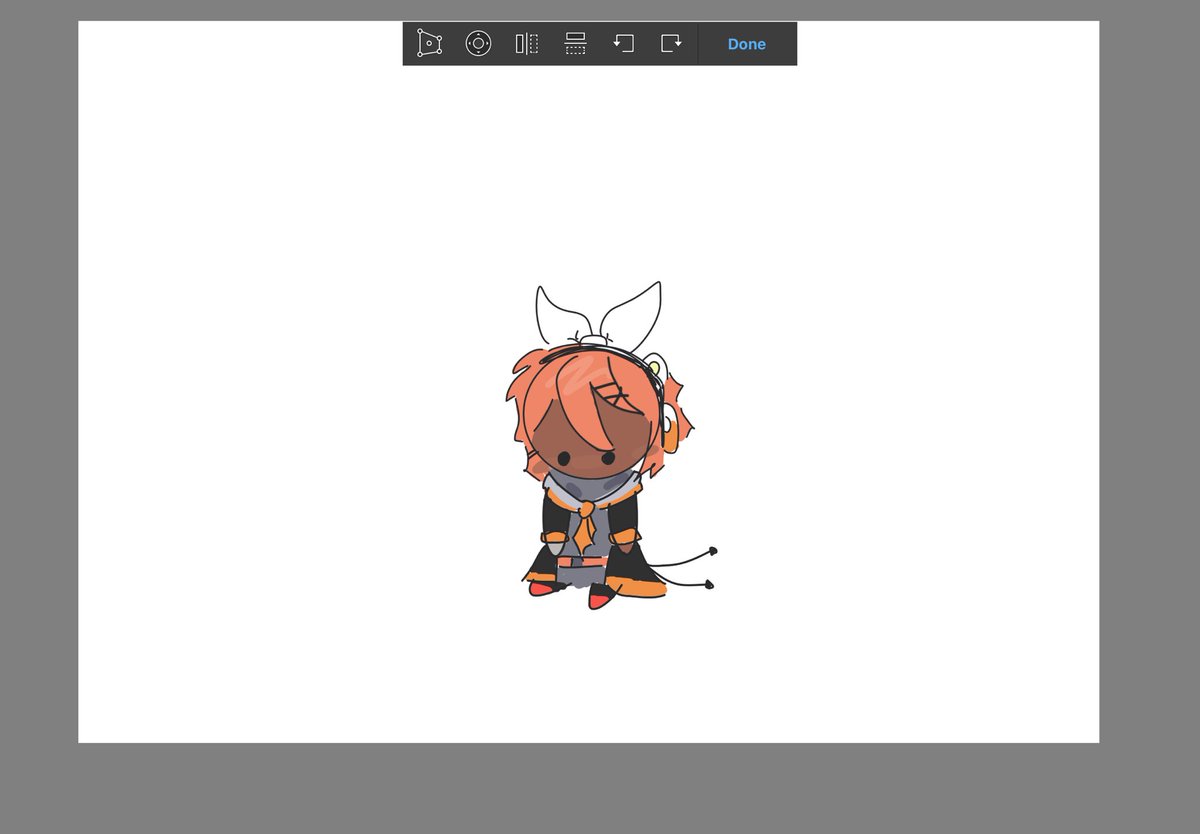Image resolution: width=1200 pixels, height=834 pixels.
Task: Rotate the selection clockwise
Action: click(x=671, y=43)
